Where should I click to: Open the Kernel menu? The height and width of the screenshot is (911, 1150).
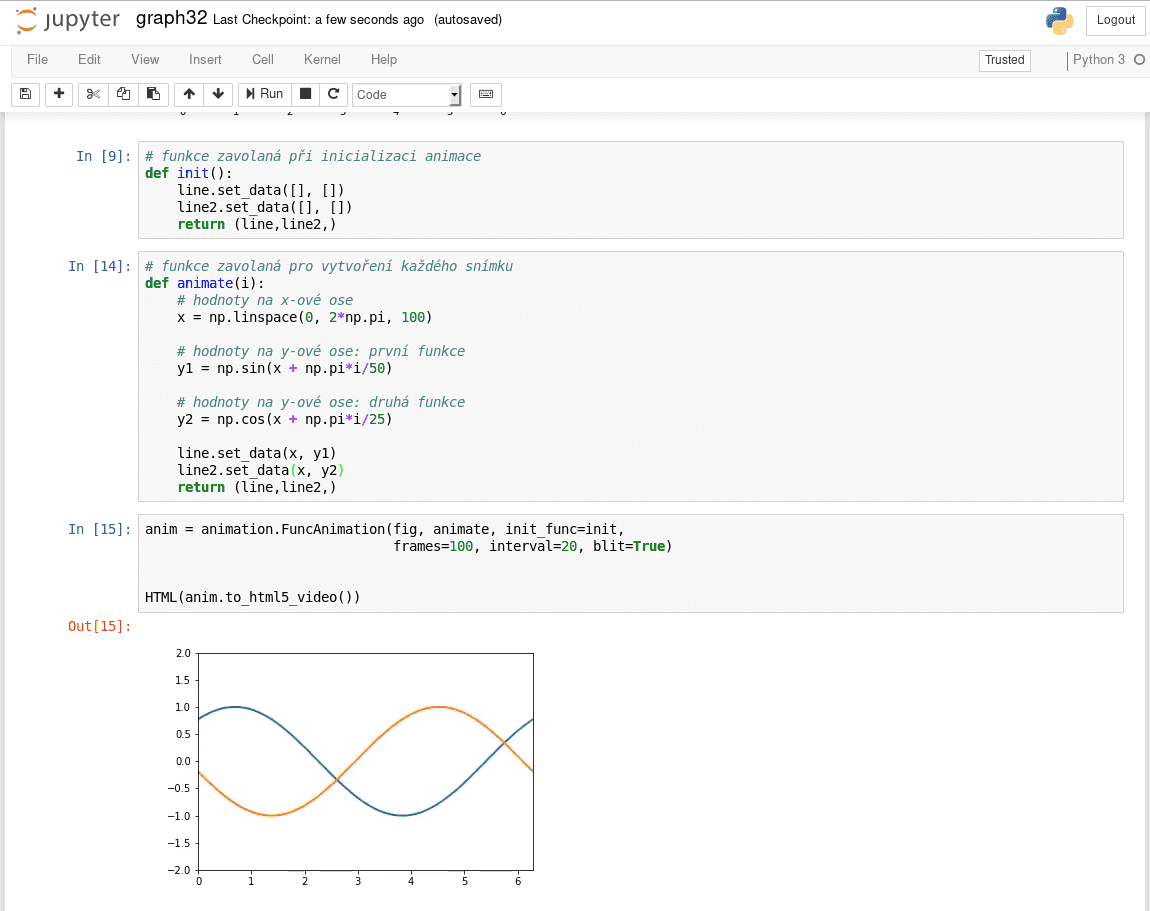pyautogui.click(x=322, y=60)
